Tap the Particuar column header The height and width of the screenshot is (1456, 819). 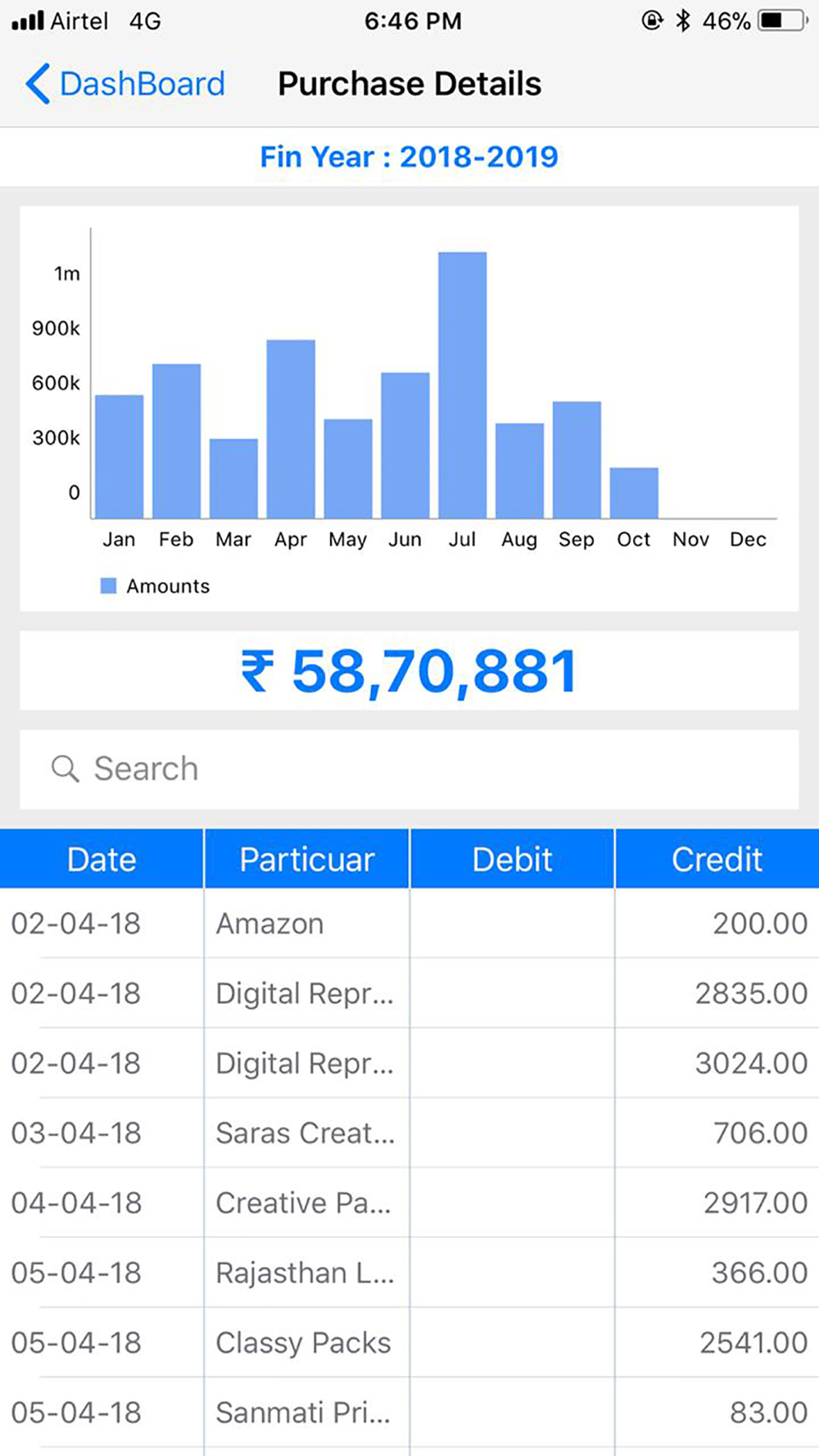(x=306, y=859)
